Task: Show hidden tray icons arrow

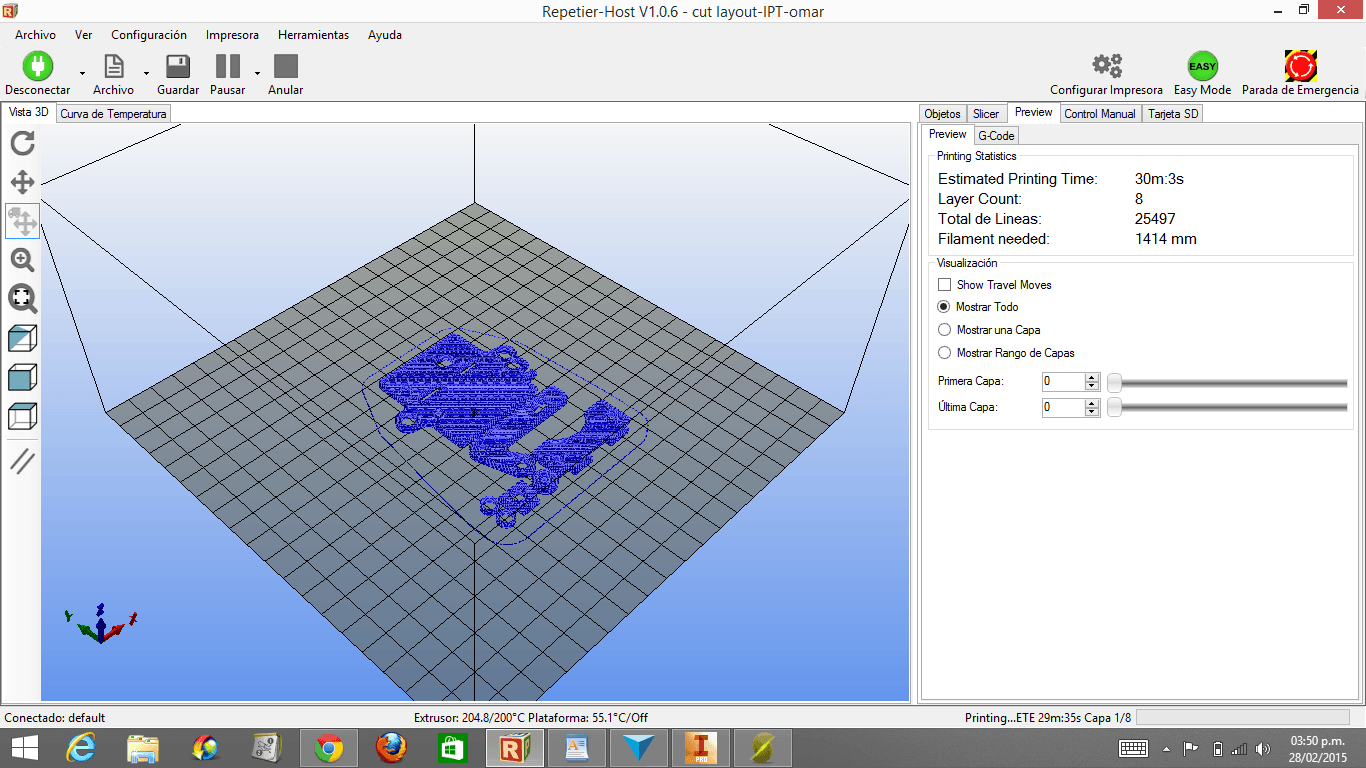Action: pos(1166,748)
